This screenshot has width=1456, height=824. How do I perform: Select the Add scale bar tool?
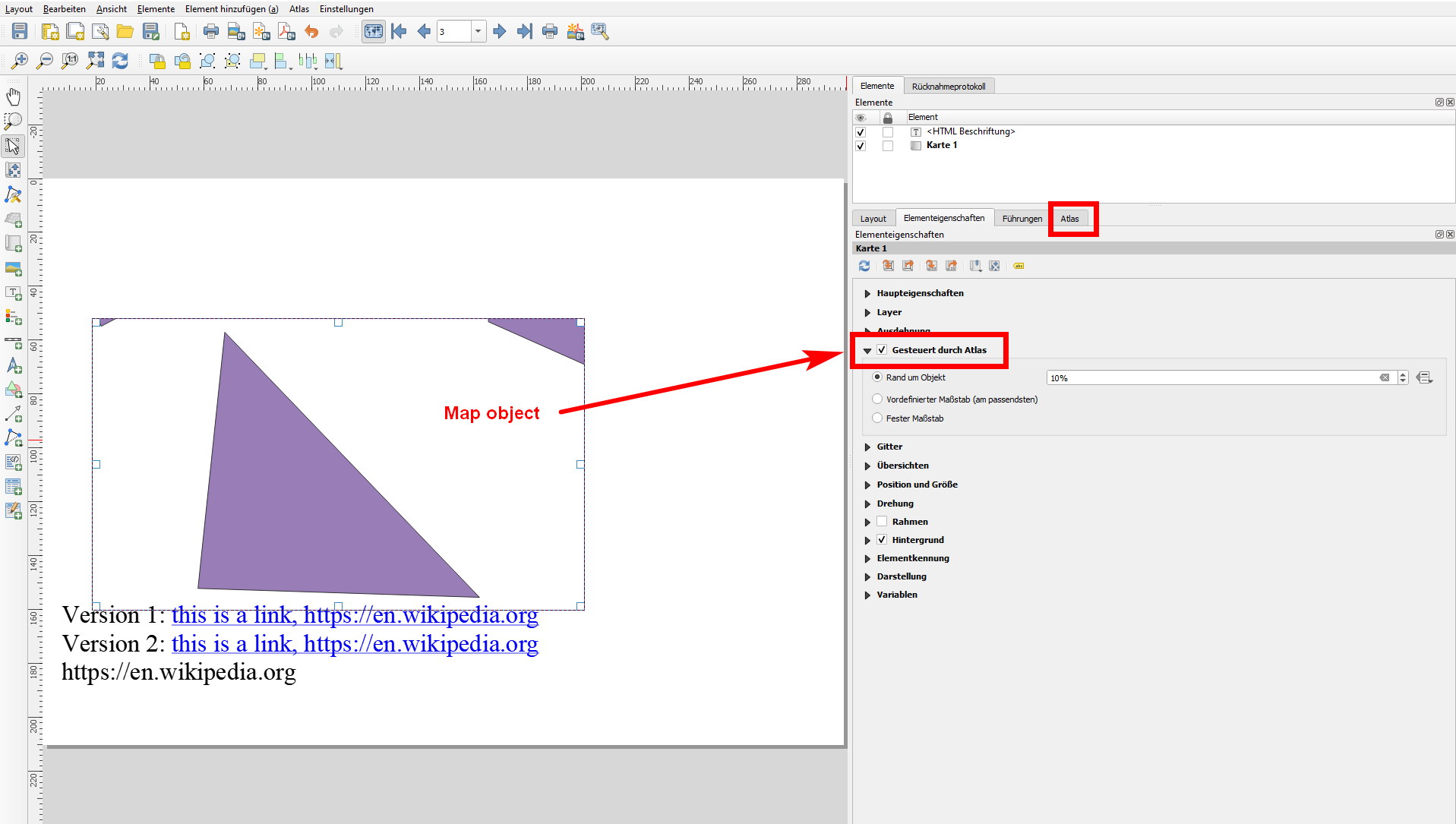coord(14,343)
